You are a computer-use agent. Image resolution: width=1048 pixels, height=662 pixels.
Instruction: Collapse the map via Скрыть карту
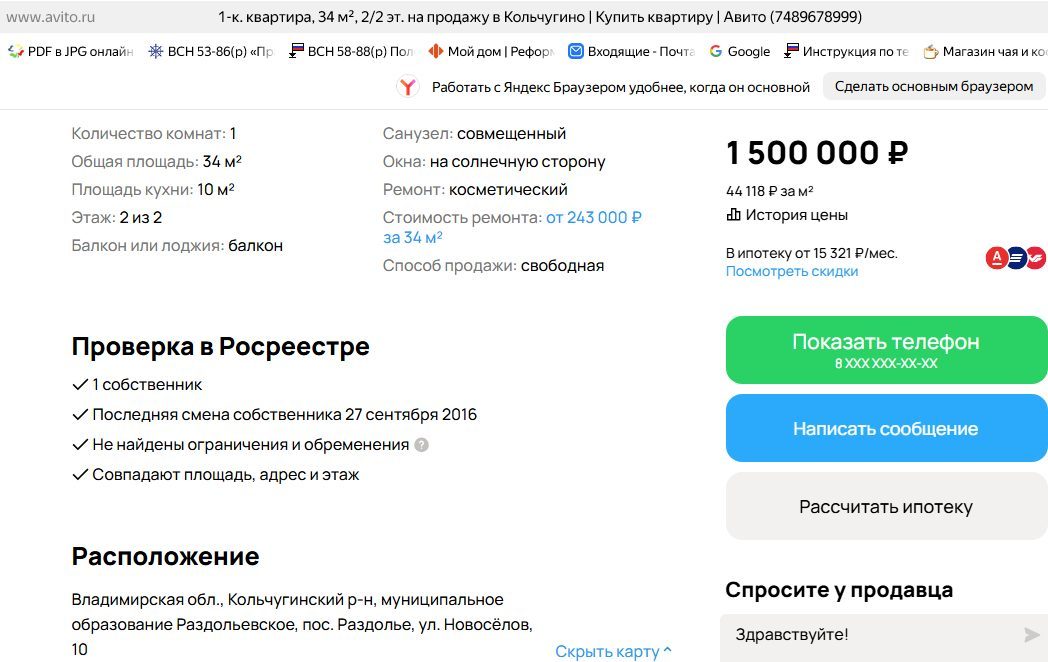click(x=613, y=651)
